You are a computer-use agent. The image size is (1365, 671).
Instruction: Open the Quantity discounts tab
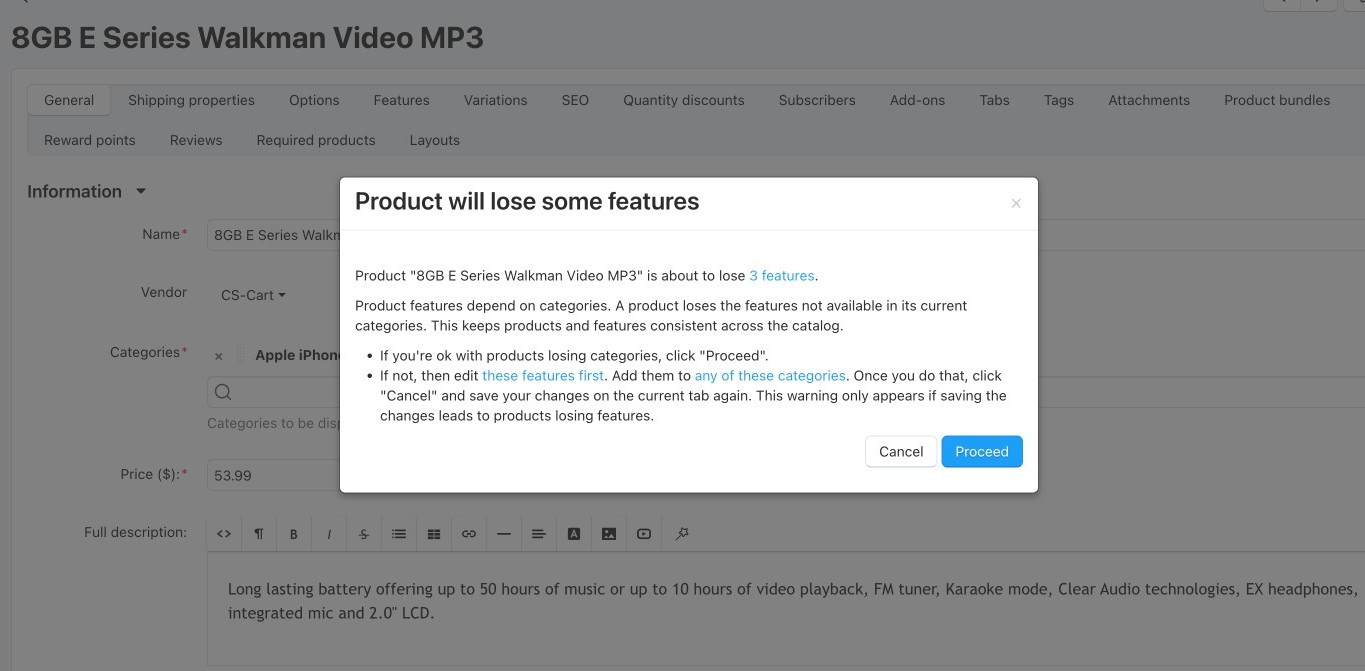(x=683, y=100)
